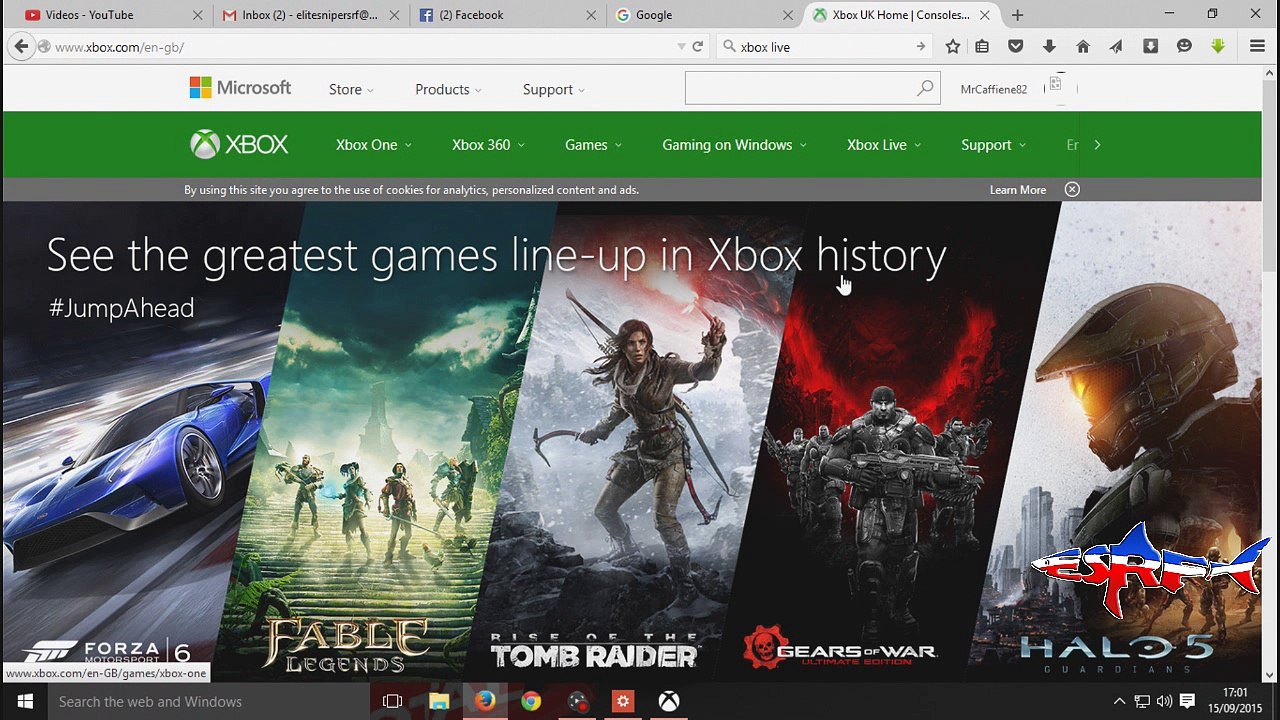Click the xbox live browser search box
This screenshot has height=720, width=1280.
tap(823, 47)
